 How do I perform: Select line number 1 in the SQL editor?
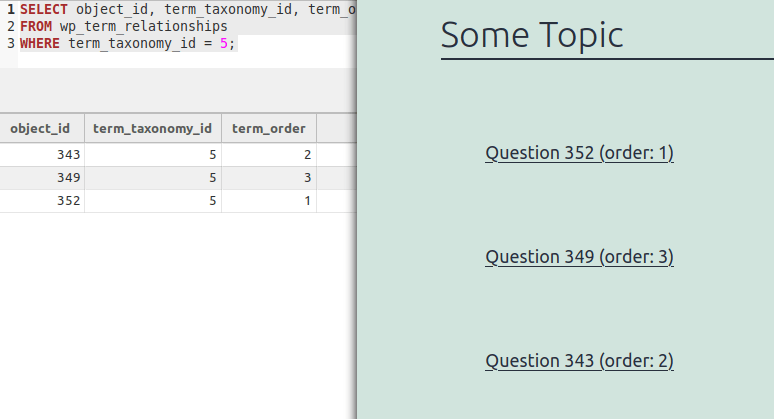click(x=11, y=9)
